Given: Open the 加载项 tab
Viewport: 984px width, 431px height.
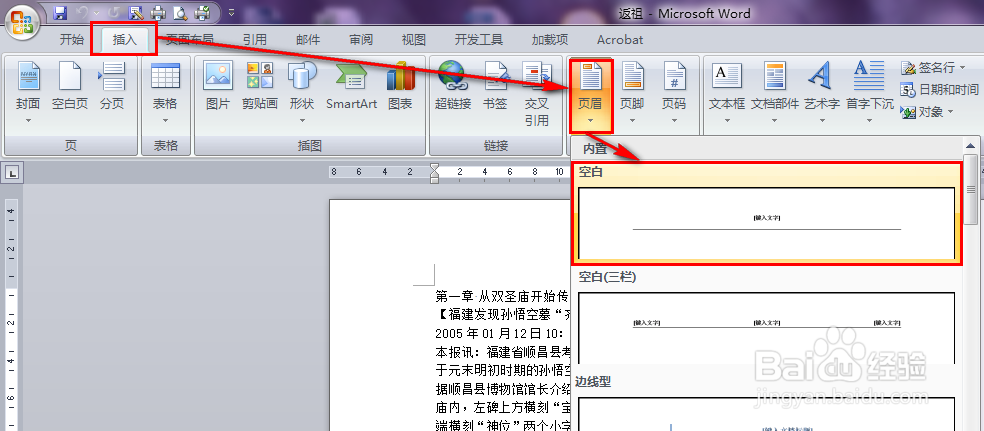Looking at the screenshot, I should coord(550,40).
